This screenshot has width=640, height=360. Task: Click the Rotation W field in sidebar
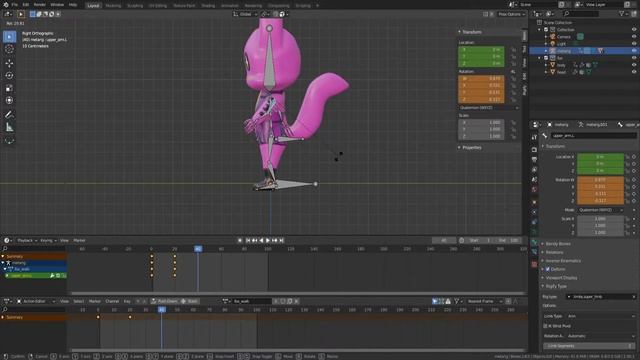481,78
